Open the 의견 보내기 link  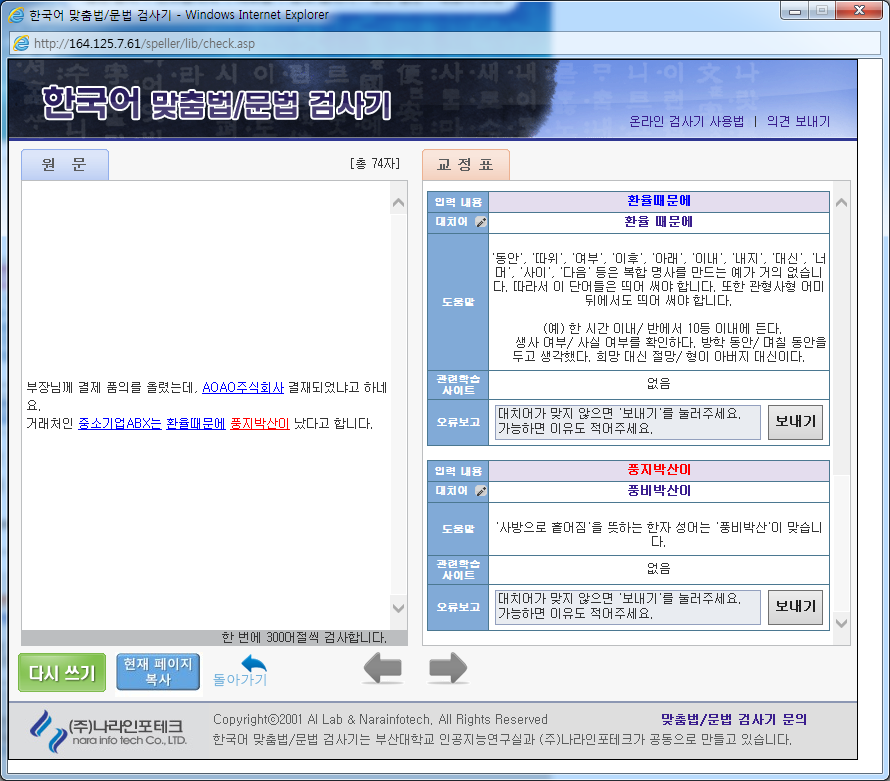(798, 122)
